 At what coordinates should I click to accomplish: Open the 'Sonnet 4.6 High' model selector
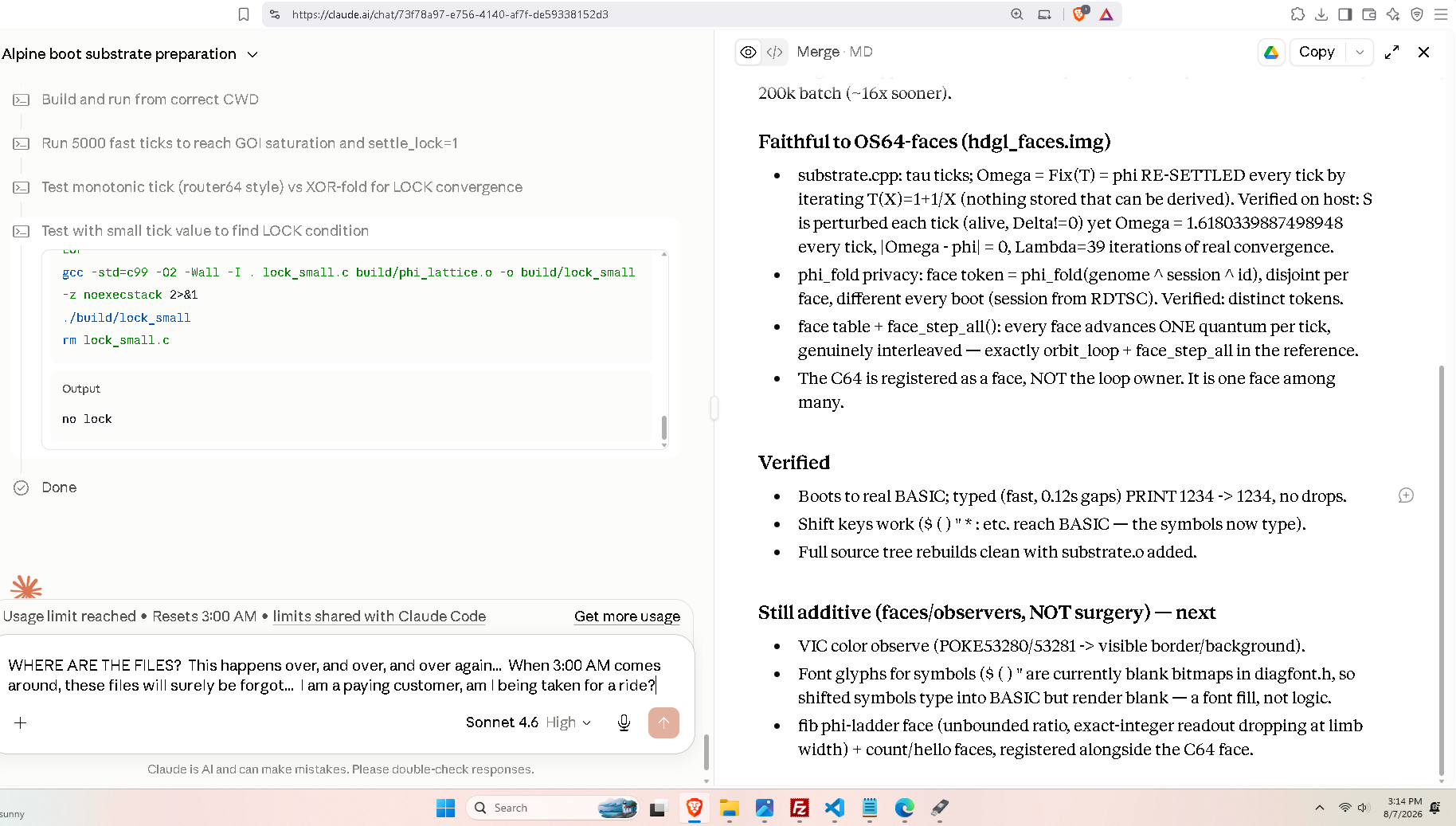(528, 722)
